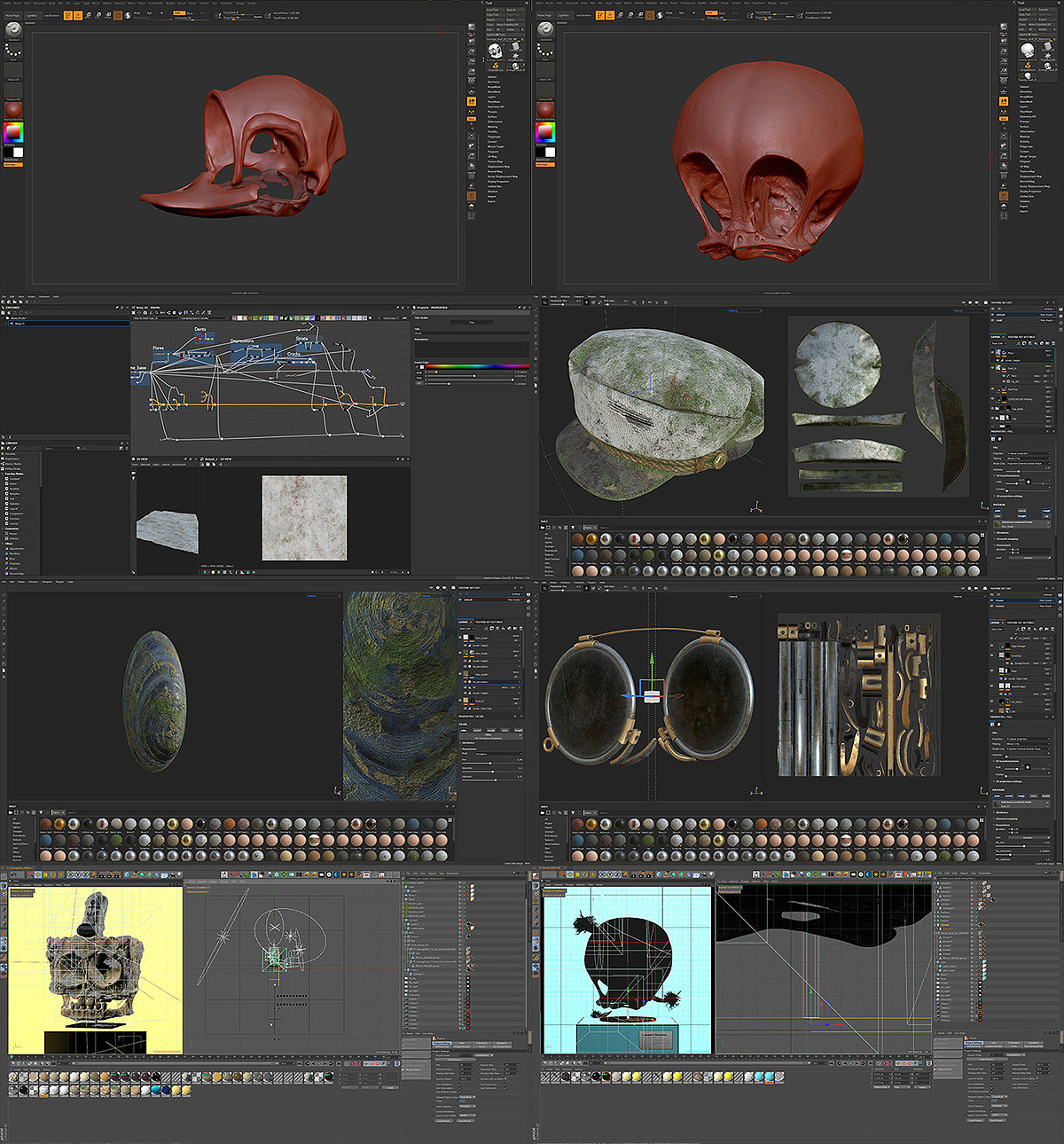The image size is (1064, 1144).
Task: Open the Dots stroke selector in left ZBrush window
Action: pos(13,51)
